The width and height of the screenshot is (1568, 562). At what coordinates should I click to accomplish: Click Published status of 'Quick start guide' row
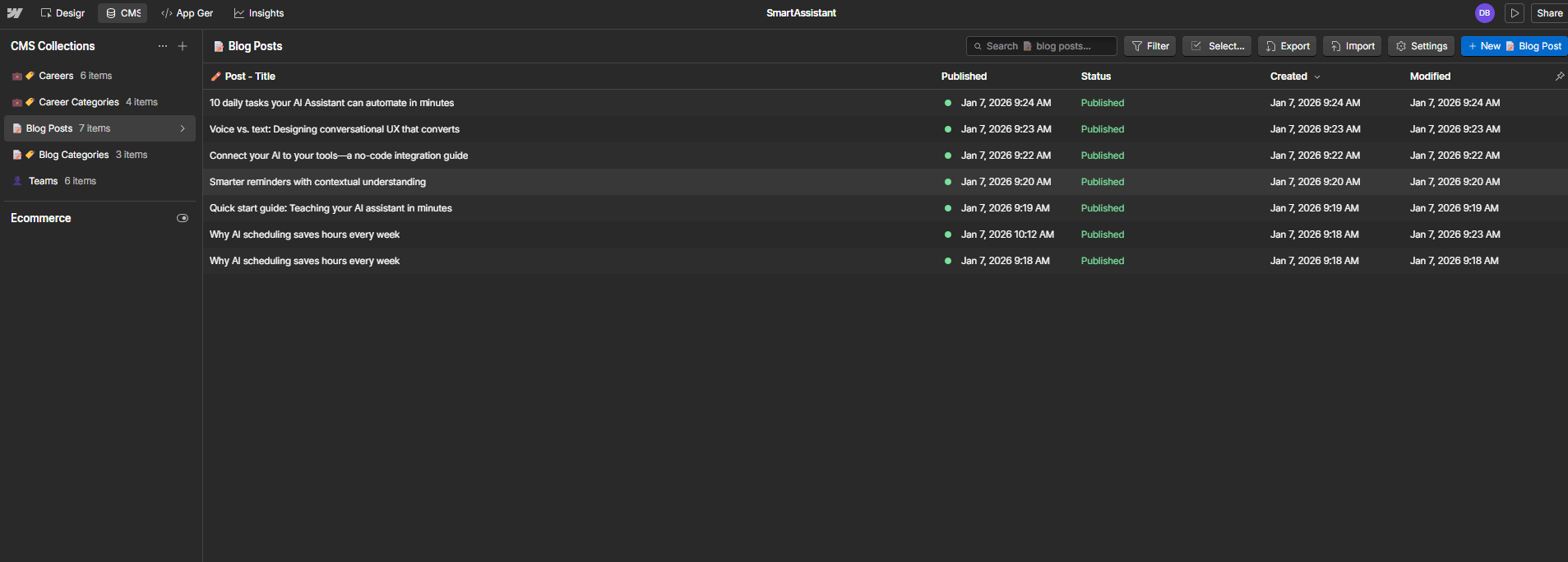1102,208
